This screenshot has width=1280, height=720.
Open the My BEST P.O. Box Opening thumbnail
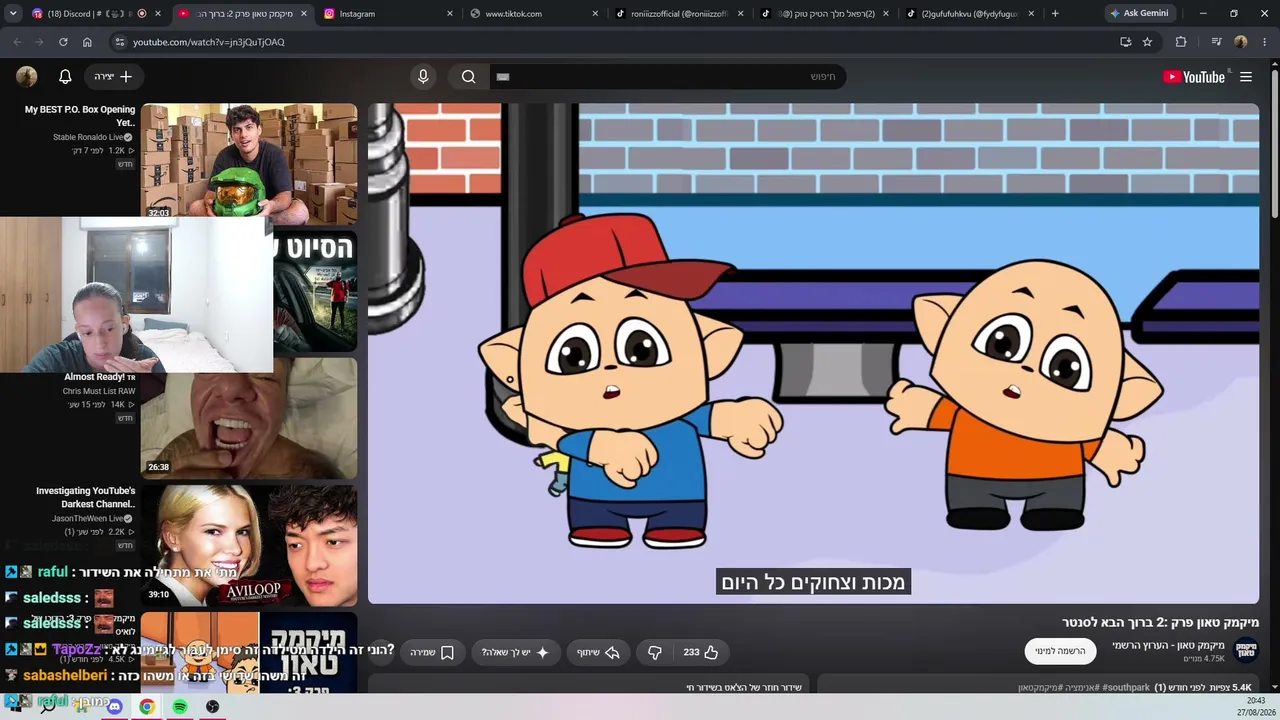(249, 162)
